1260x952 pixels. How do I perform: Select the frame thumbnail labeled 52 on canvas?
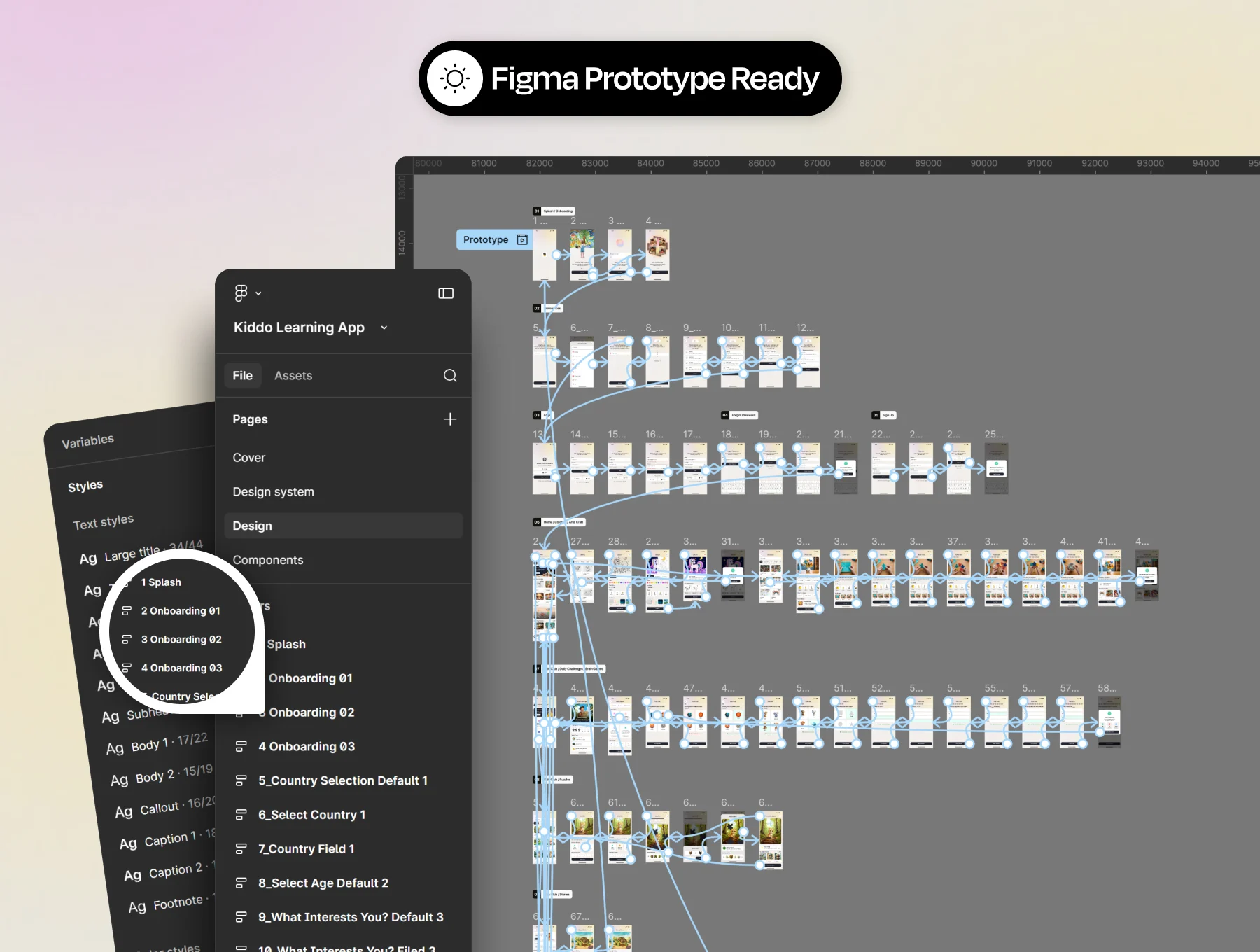coord(883,723)
